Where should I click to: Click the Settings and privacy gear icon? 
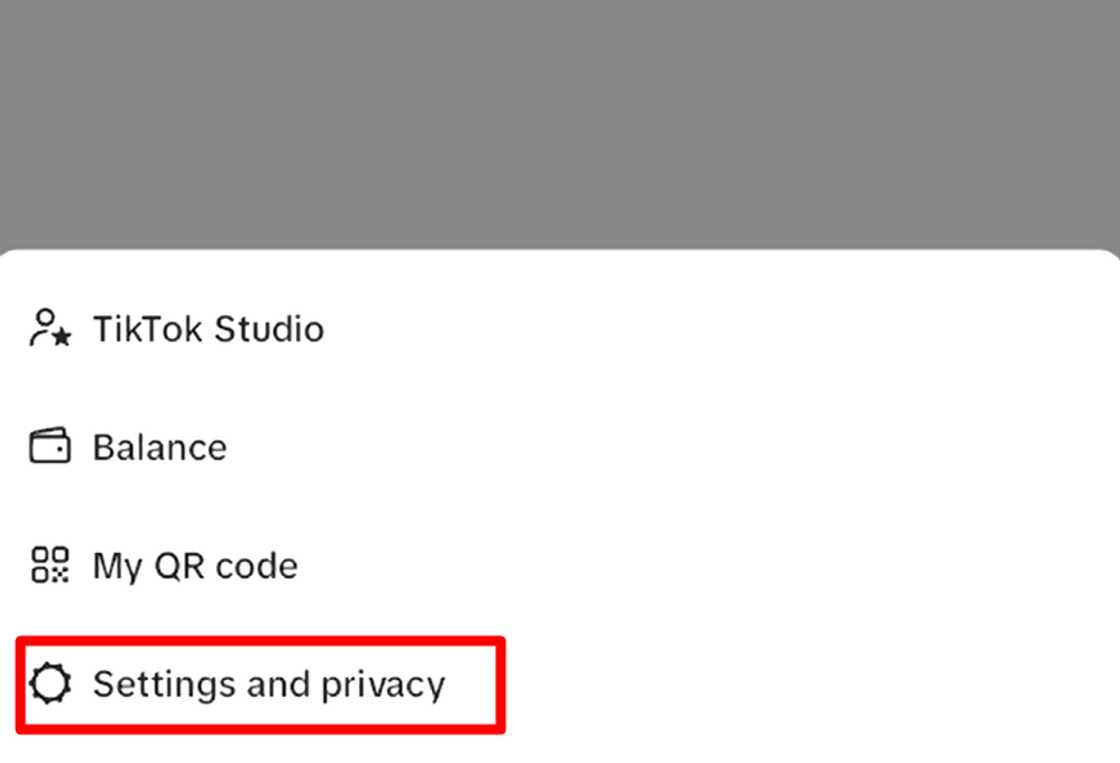(x=50, y=684)
